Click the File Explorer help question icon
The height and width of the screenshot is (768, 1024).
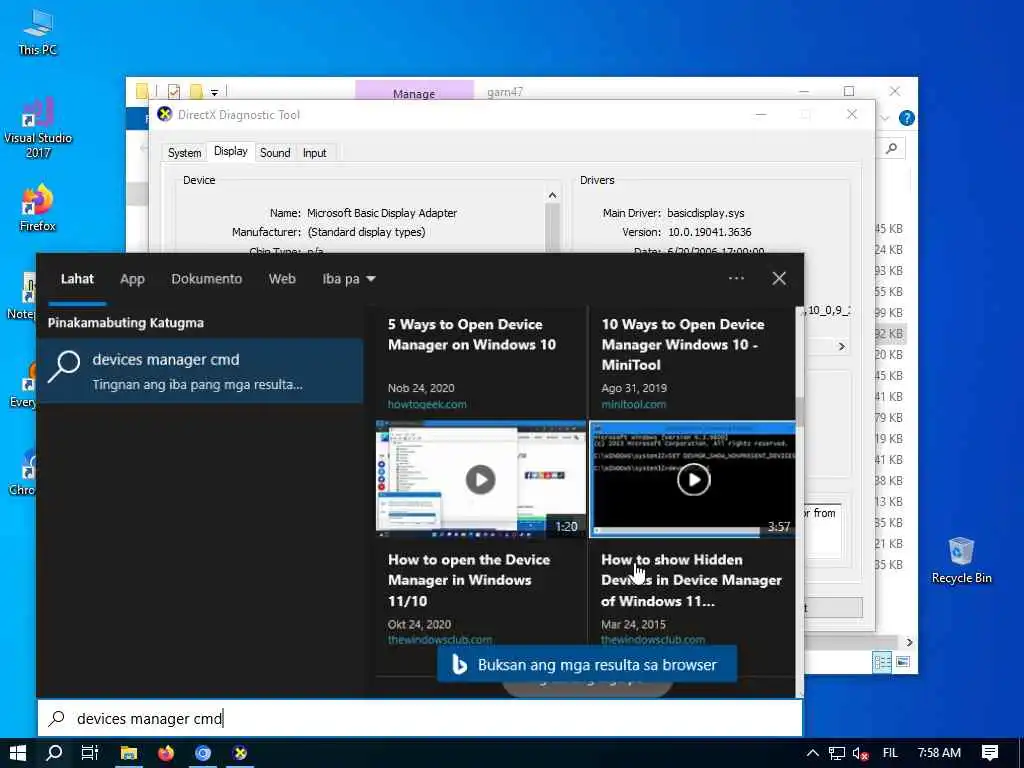[906, 118]
